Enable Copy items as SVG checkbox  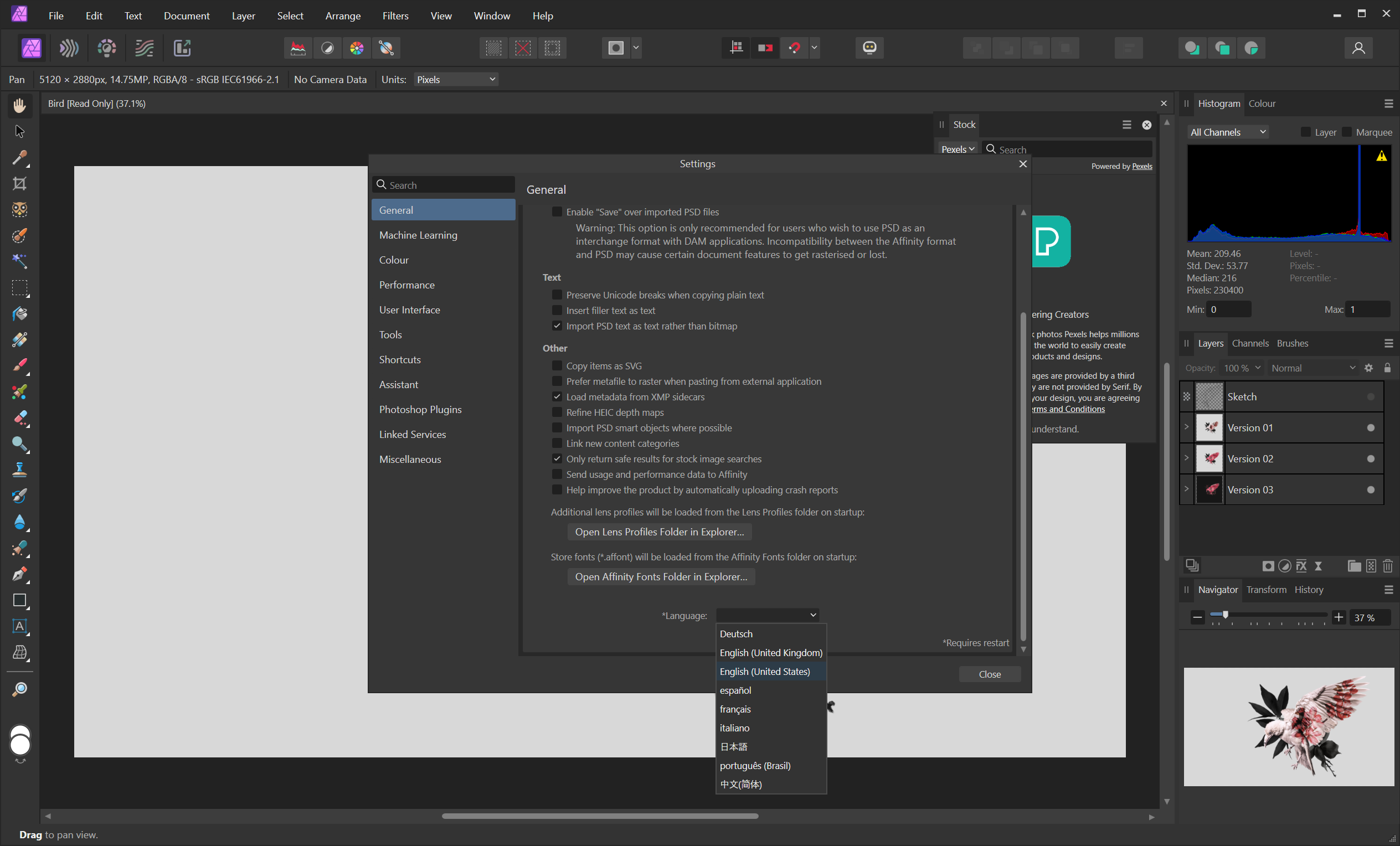point(557,366)
